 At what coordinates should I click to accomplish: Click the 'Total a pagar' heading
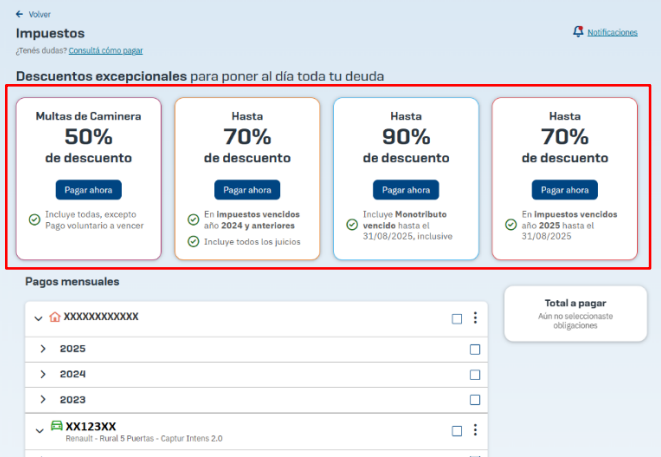pos(575,303)
